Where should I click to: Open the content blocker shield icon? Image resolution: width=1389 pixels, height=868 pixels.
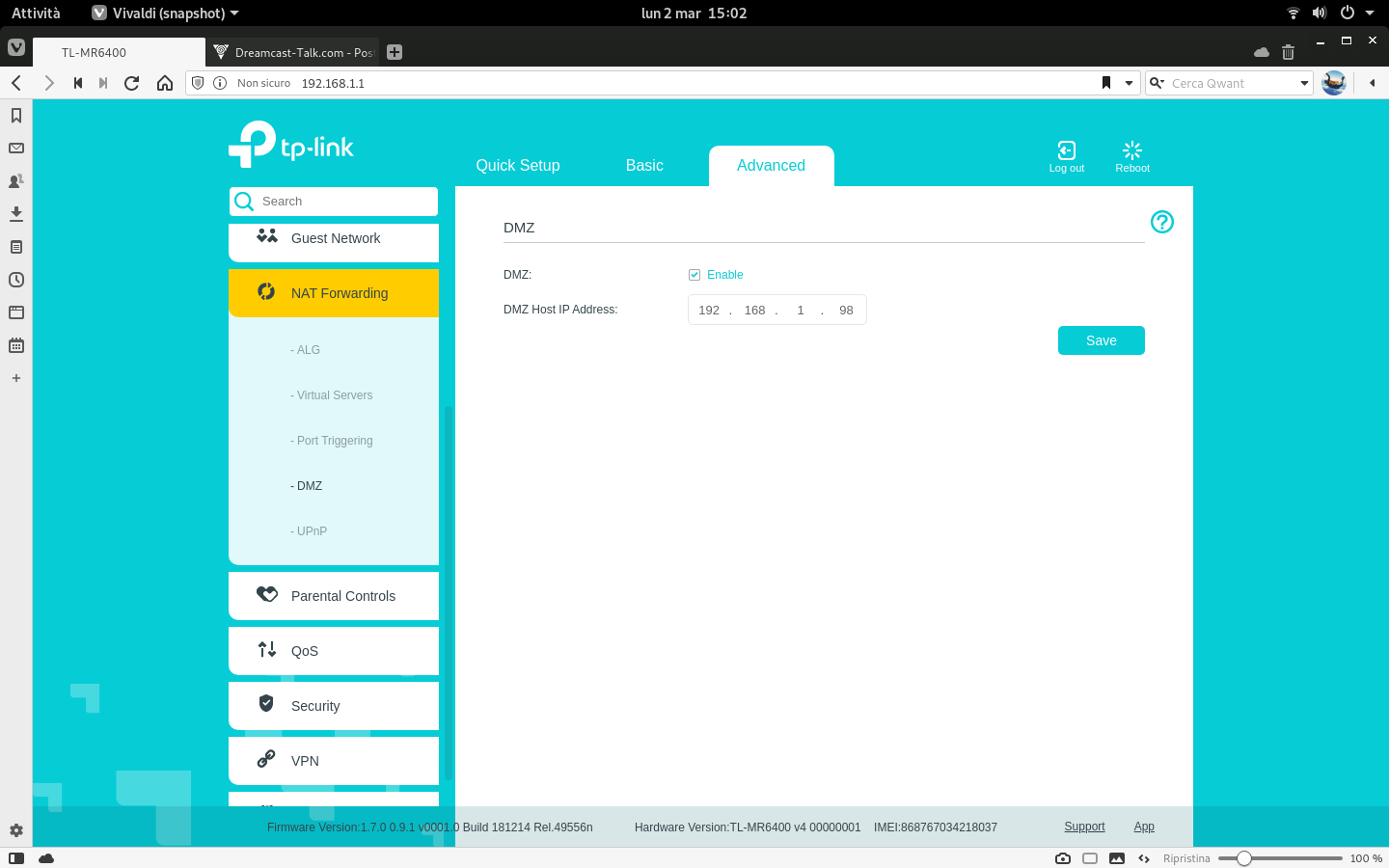click(198, 83)
